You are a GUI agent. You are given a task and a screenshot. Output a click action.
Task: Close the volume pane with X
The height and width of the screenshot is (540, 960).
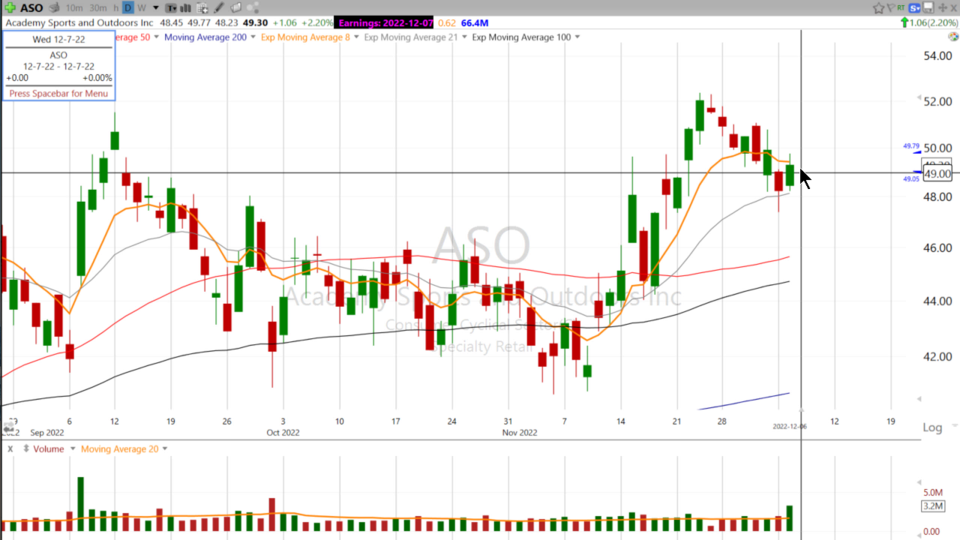(10, 449)
